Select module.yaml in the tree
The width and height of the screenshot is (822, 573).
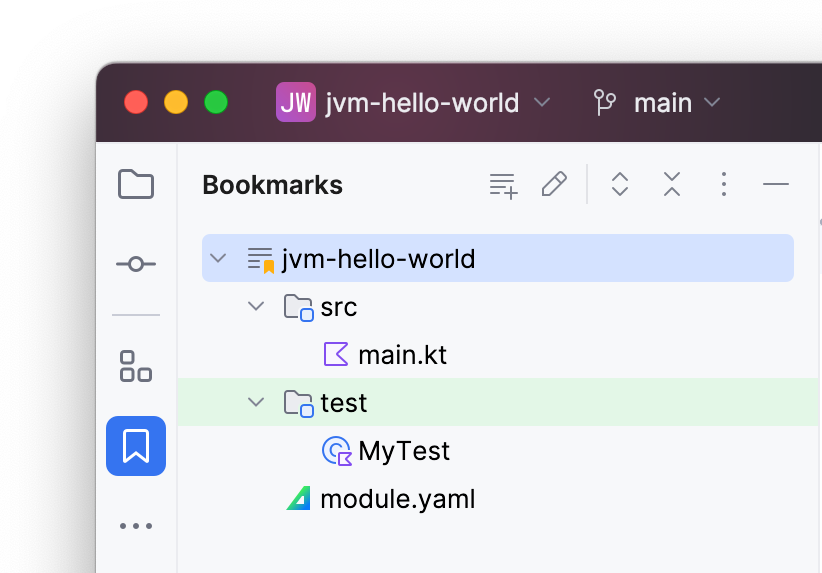click(x=397, y=499)
